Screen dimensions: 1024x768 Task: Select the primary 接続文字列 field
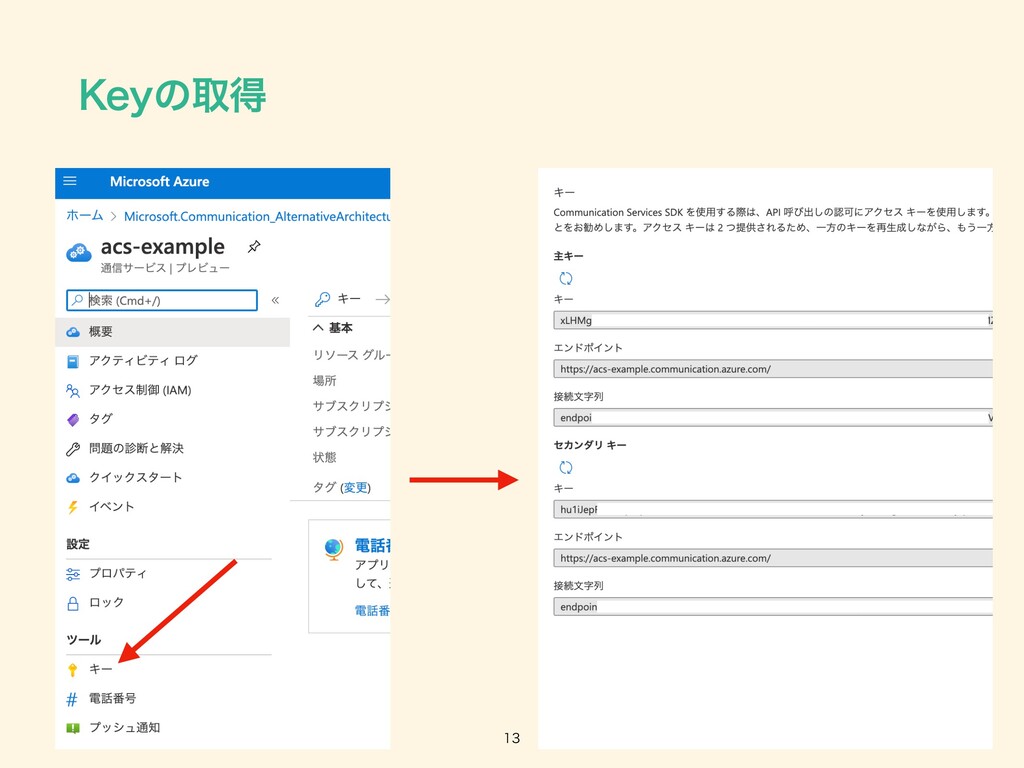point(773,418)
